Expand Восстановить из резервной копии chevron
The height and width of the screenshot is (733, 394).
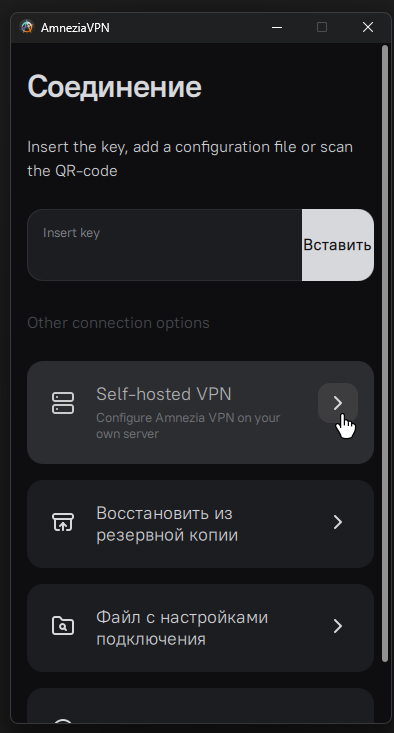pyautogui.click(x=338, y=522)
